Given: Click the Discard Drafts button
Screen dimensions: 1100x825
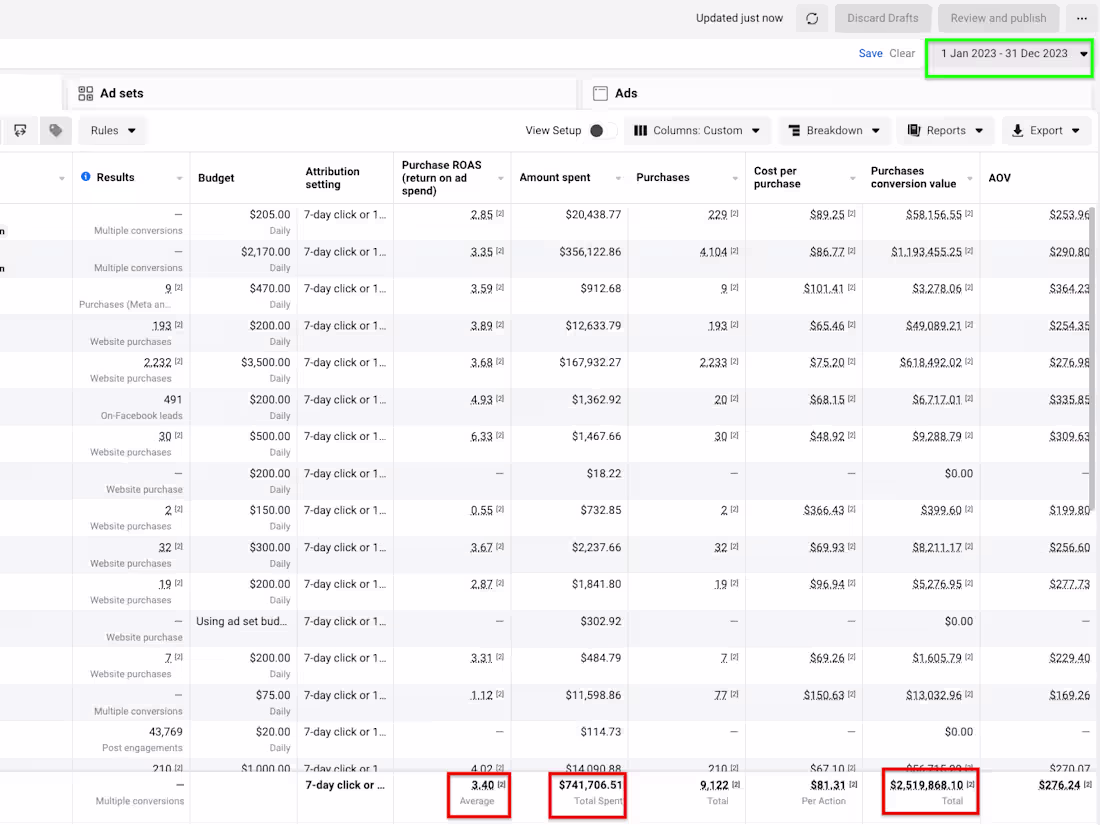Looking at the screenshot, I should coord(881,18).
